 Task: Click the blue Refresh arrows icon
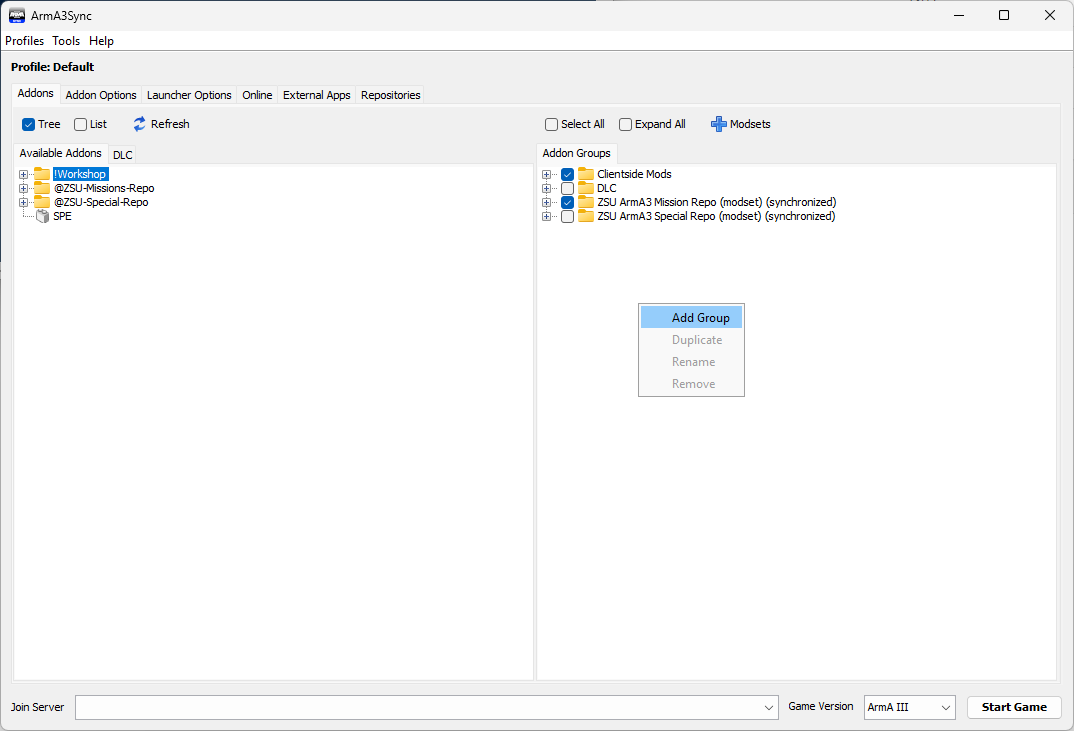140,124
